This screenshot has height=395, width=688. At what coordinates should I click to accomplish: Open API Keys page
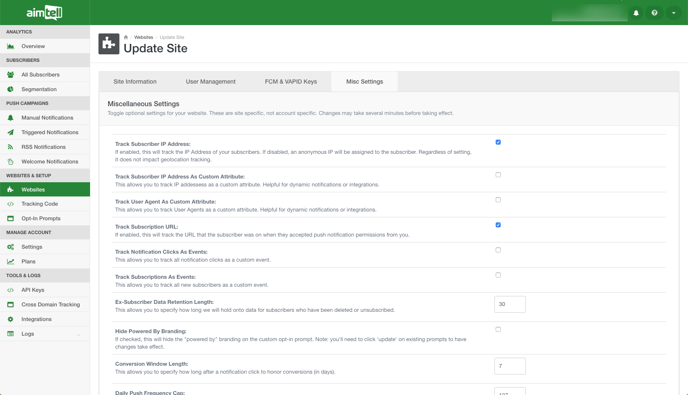(45, 290)
